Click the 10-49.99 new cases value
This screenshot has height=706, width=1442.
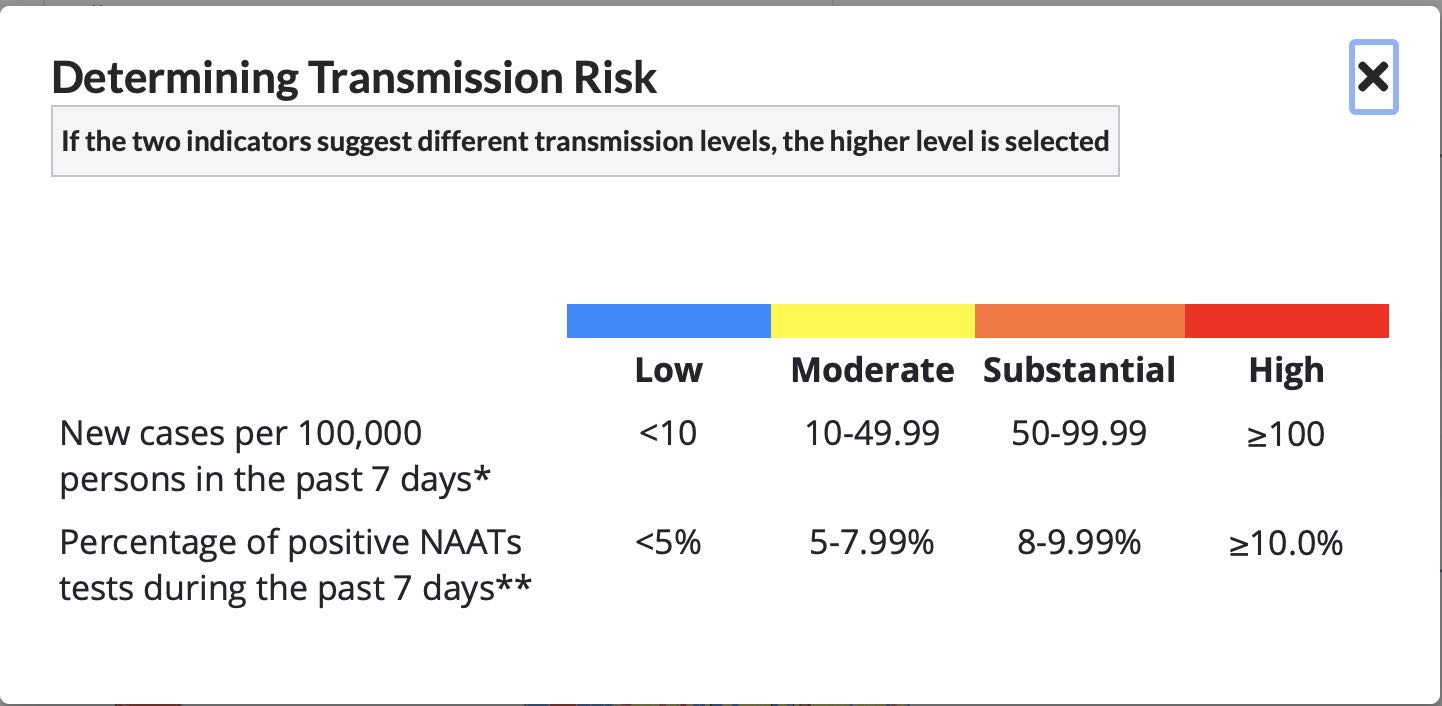872,434
